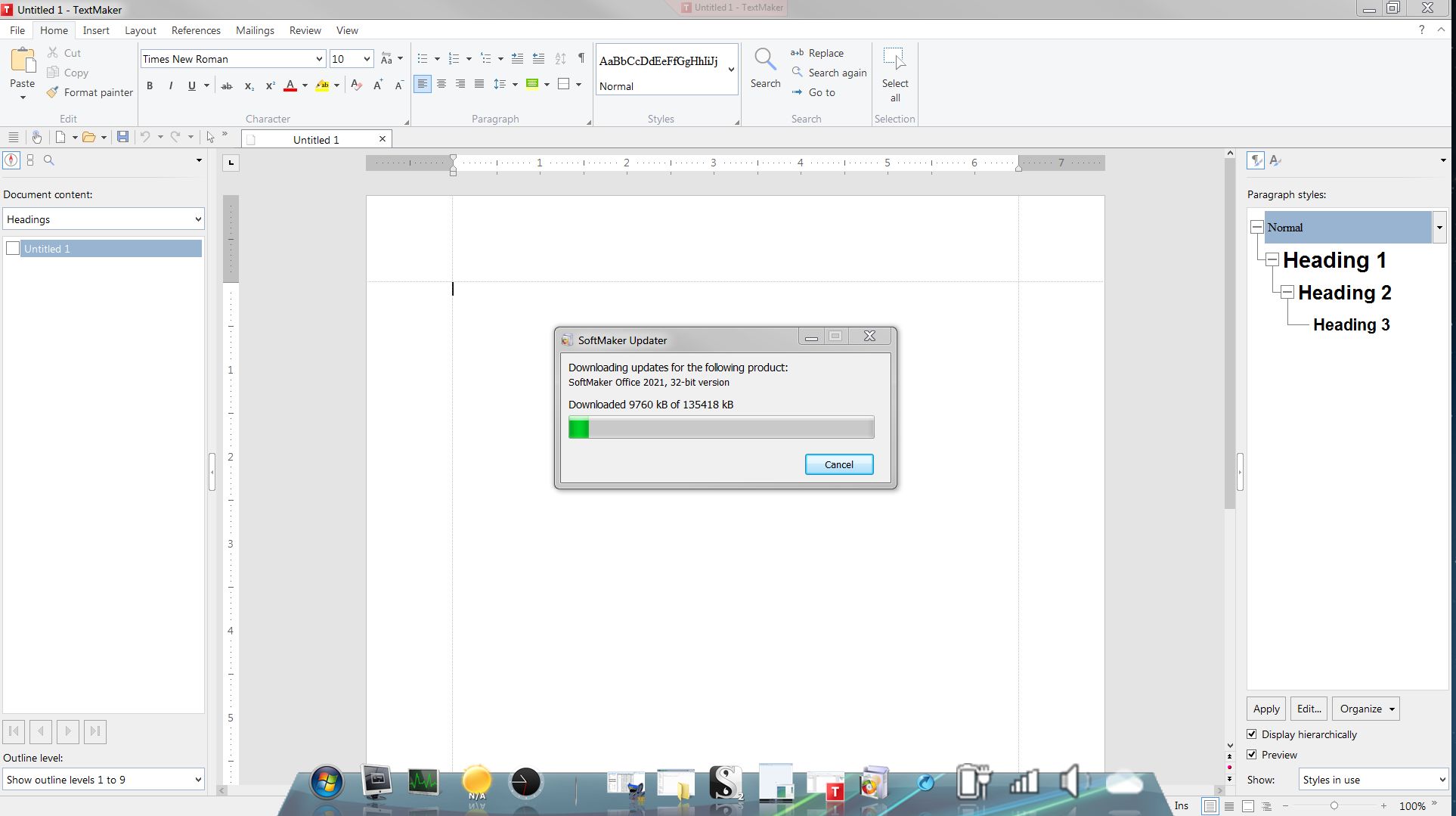Click the Format painter tool
Viewport: 1456px width, 816px height.
pos(90,92)
